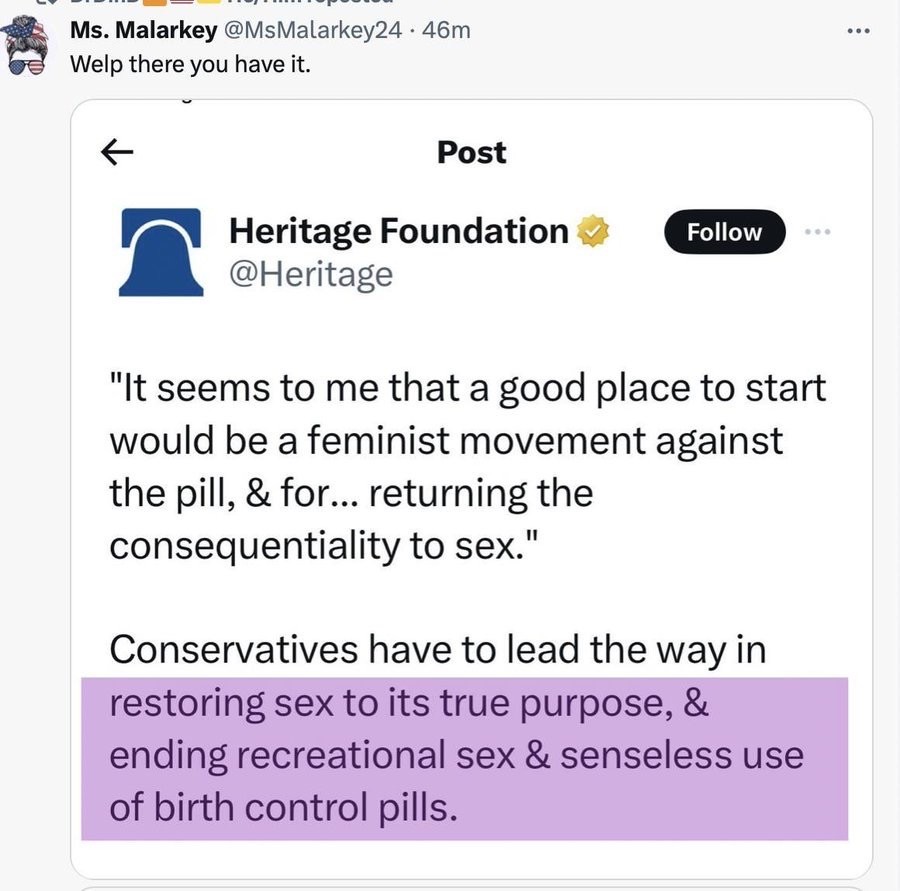Screen dimensions: 900x891
Task: Click the purple highlighted text block
Action: pyautogui.click(x=464, y=757)
